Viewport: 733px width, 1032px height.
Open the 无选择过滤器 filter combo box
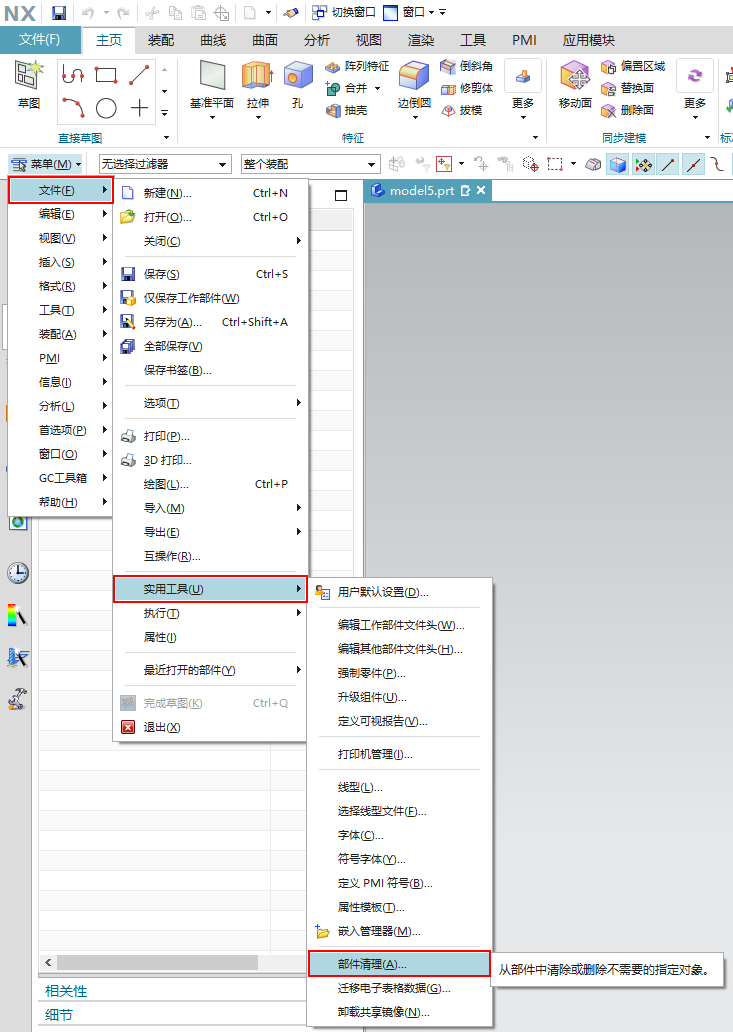pyautogui.click(x=164, y=164)
